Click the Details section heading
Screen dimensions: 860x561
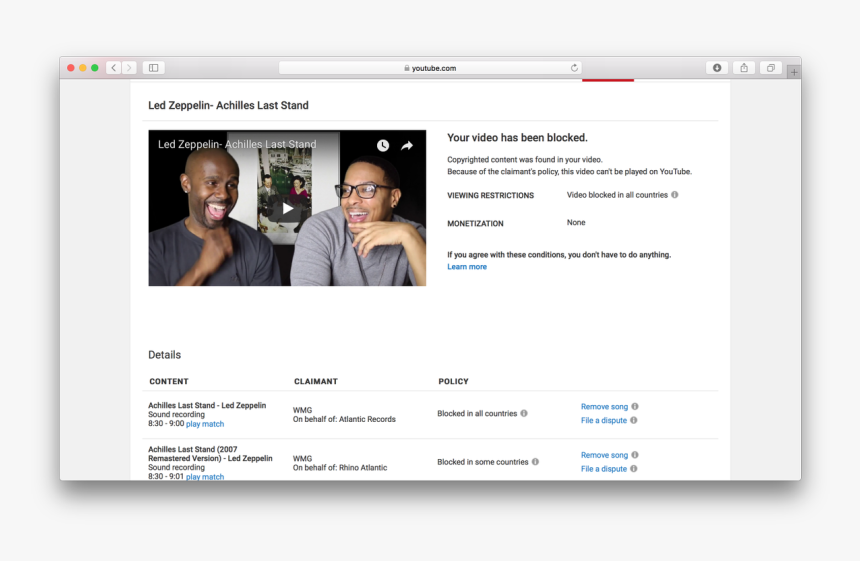(x=165, y=355)
